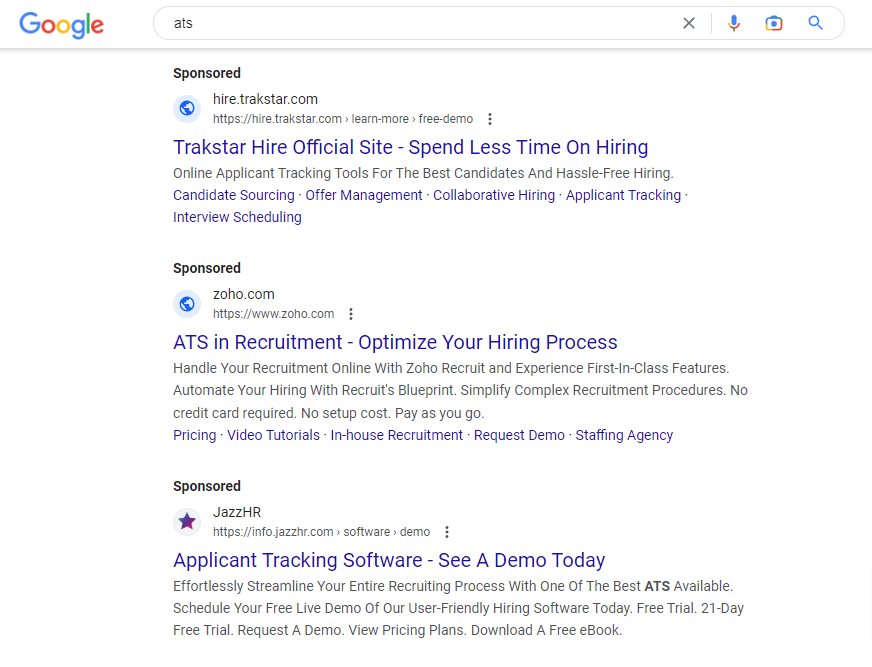Open Trakstar Hire Official Site headline
Viewport: 872px width, 667px height.
point(410,147)
